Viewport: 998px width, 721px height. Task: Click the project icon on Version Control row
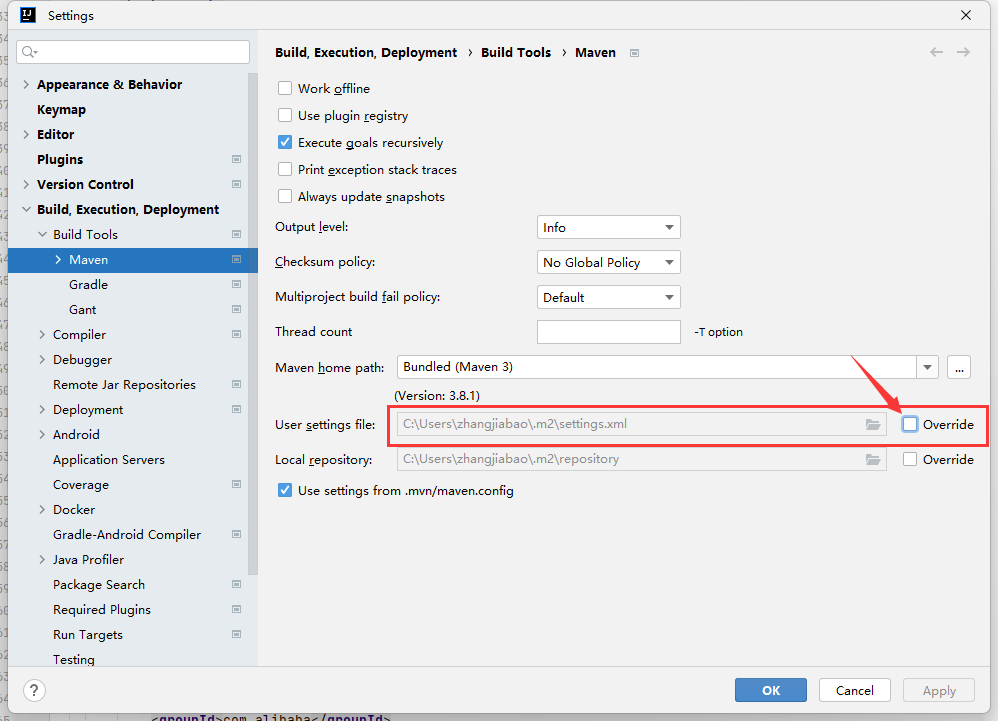coord(236,185)
